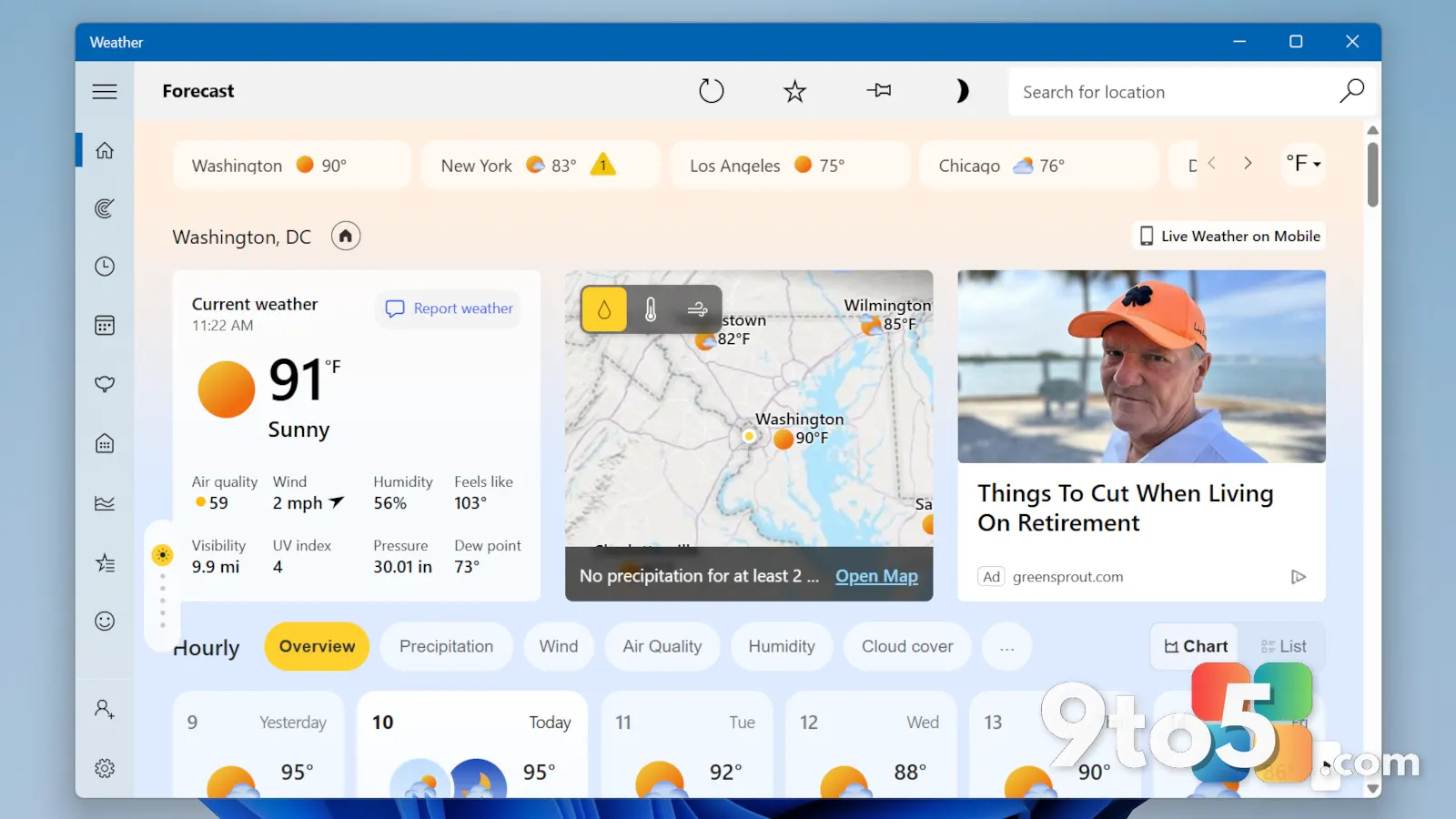Viewport: 1456px width, 819px height.
Task: Go to Forecast home in sidebar
Action: point(105,150)
